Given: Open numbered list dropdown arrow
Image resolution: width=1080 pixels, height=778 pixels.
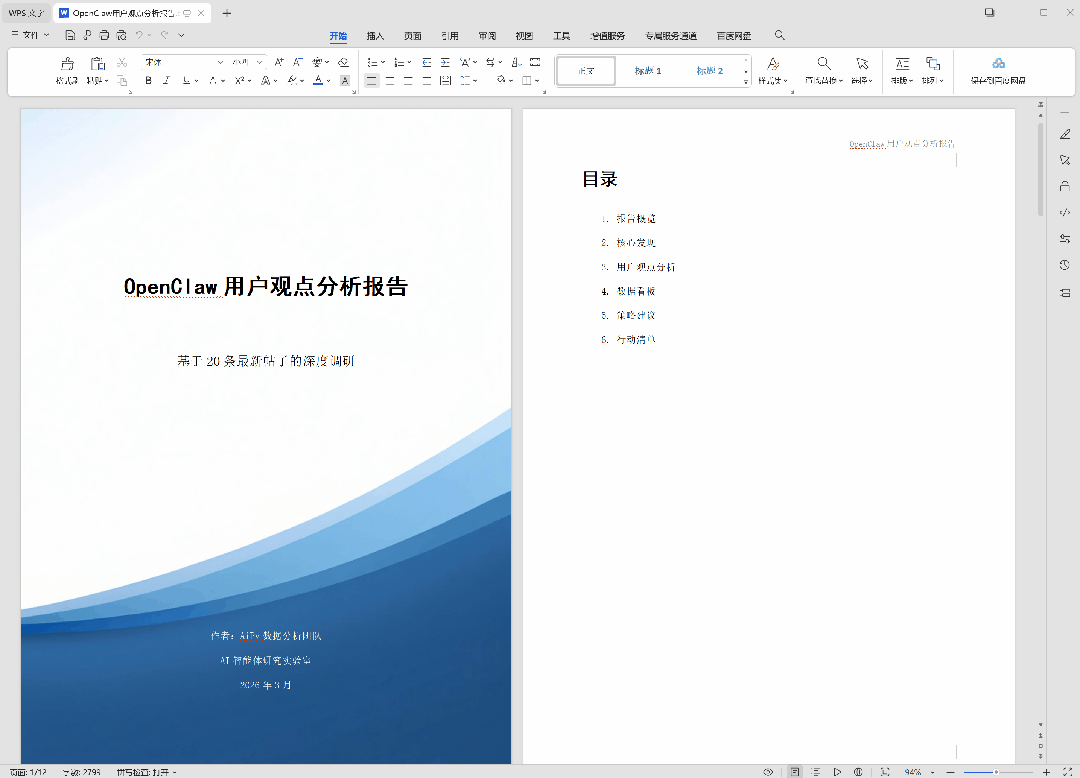Looking at the screenshot, I should (x=410, y=62).
